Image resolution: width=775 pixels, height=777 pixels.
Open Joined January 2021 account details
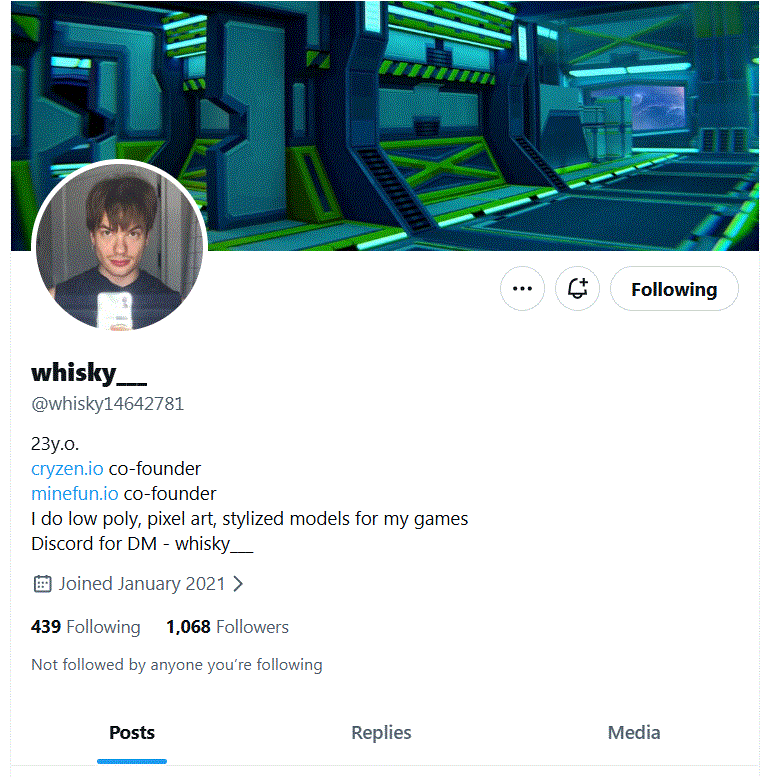(138, 584)
